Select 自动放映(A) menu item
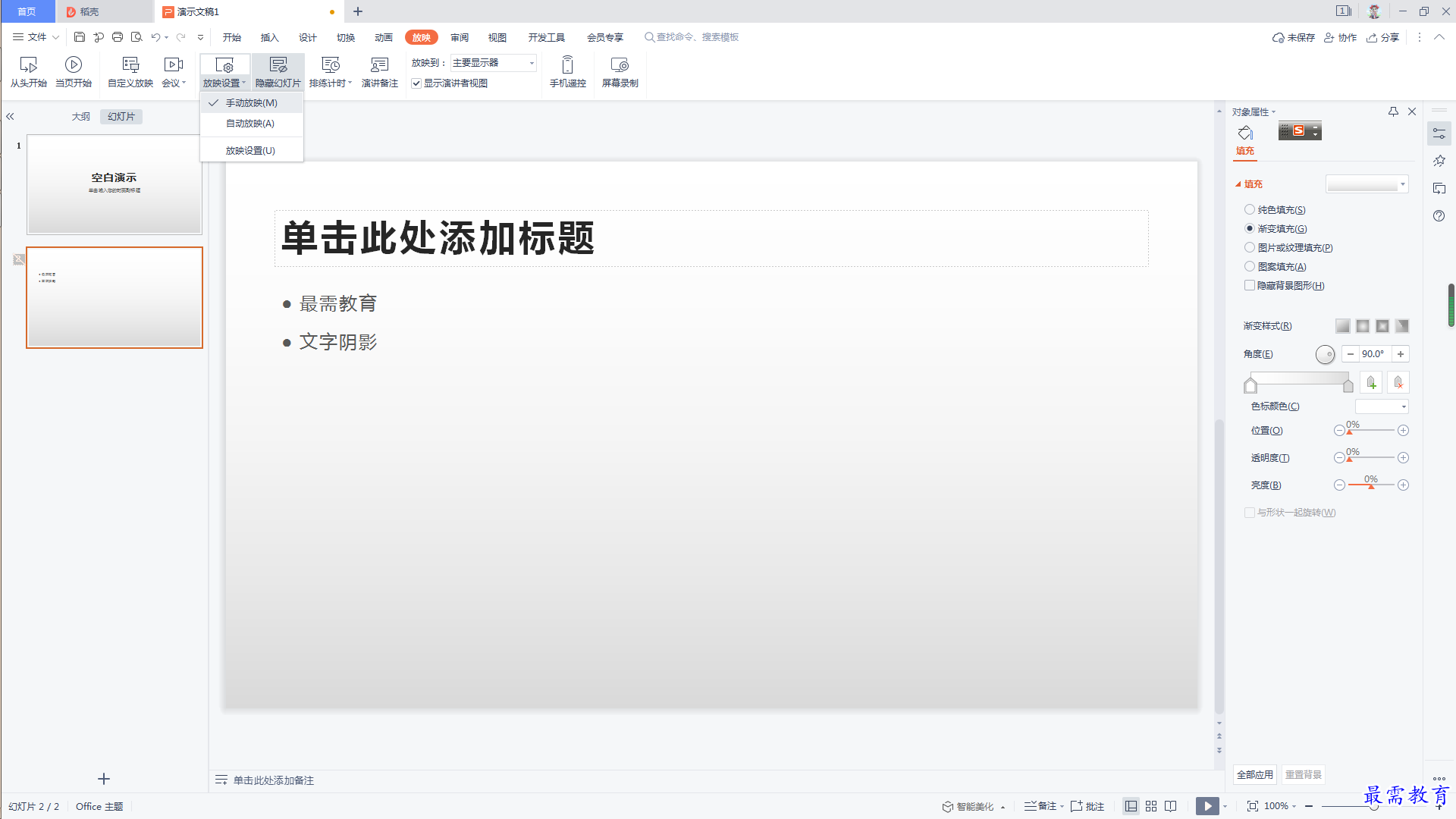This screenshot has height=819, width=1456. [252, 124]
